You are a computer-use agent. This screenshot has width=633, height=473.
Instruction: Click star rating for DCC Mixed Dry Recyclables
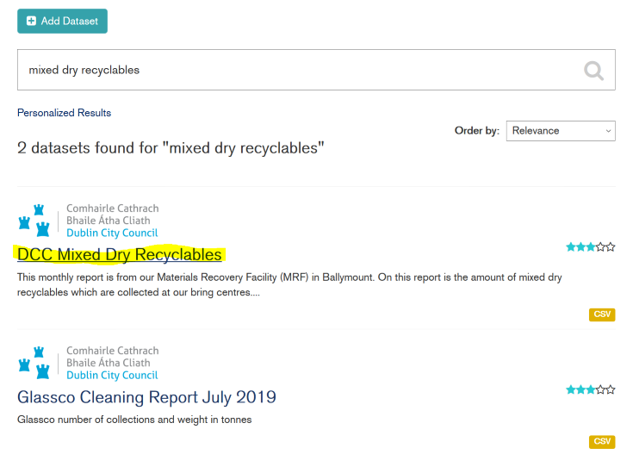point(590,247)
